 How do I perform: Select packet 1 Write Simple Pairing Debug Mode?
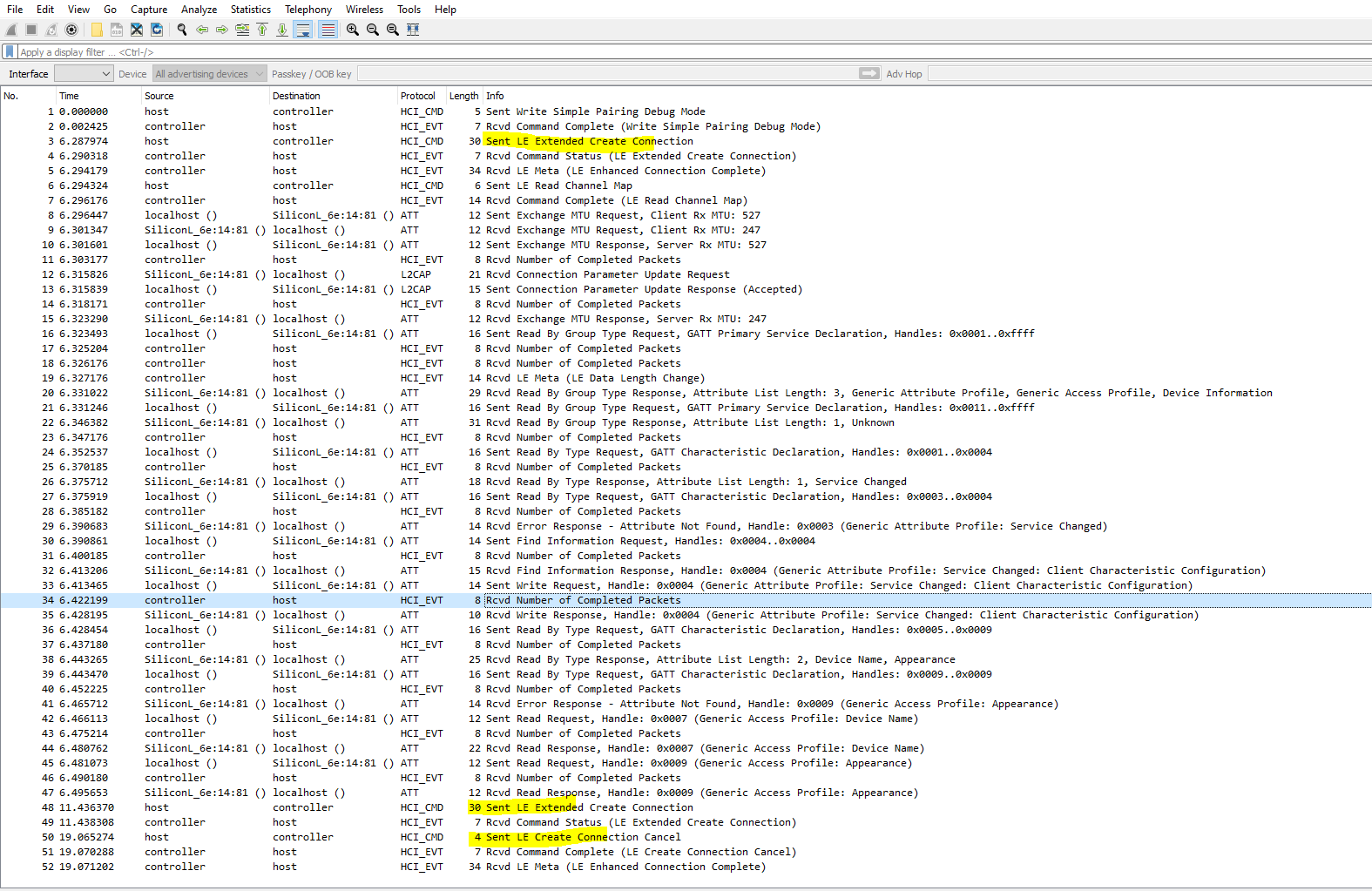pos(686,111)
